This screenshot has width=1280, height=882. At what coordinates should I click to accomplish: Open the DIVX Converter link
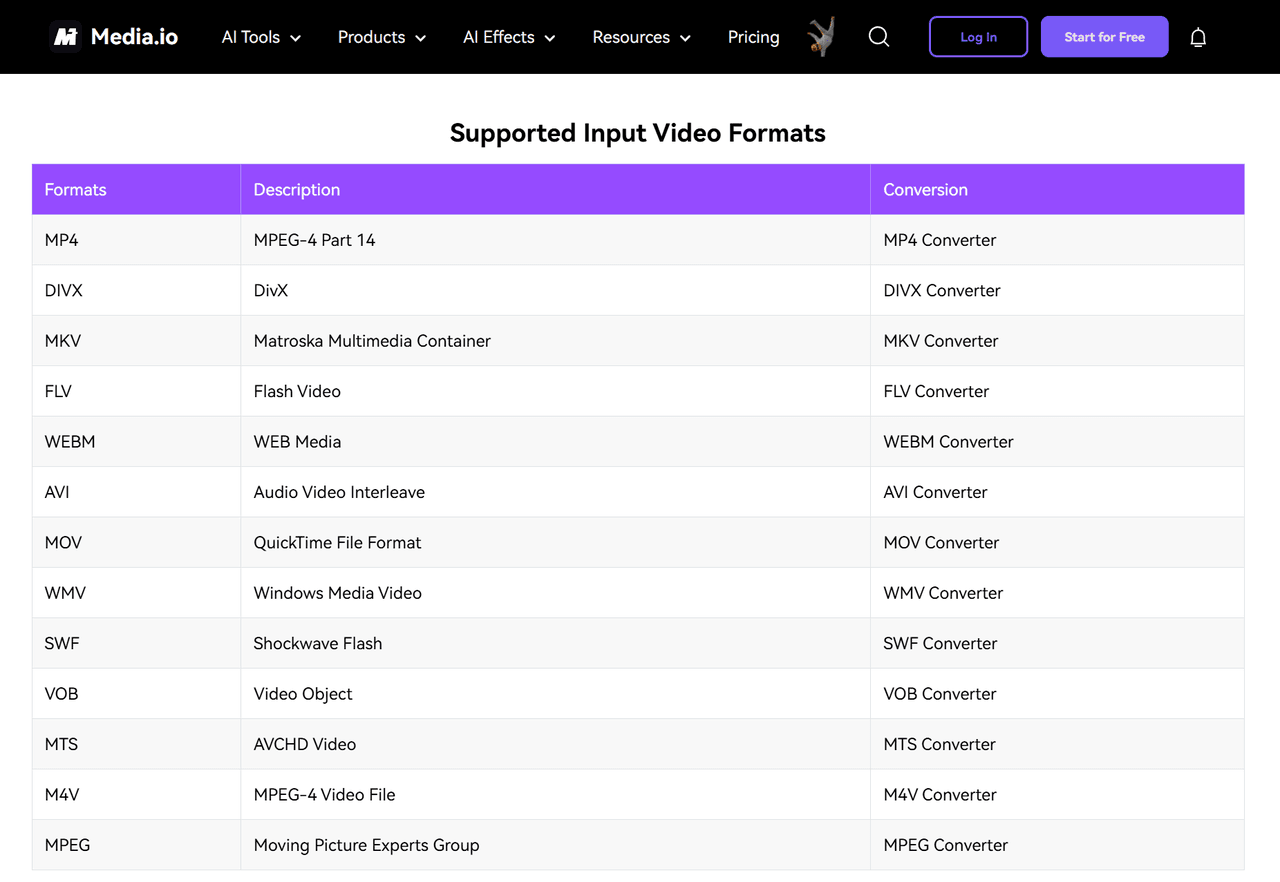tap(942, 291)
